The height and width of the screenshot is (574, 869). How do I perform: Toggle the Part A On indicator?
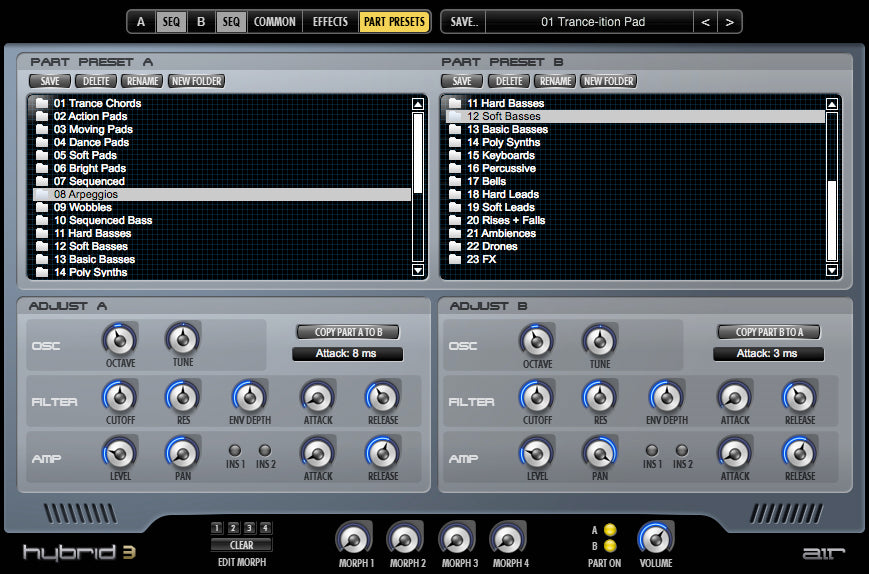610,530
